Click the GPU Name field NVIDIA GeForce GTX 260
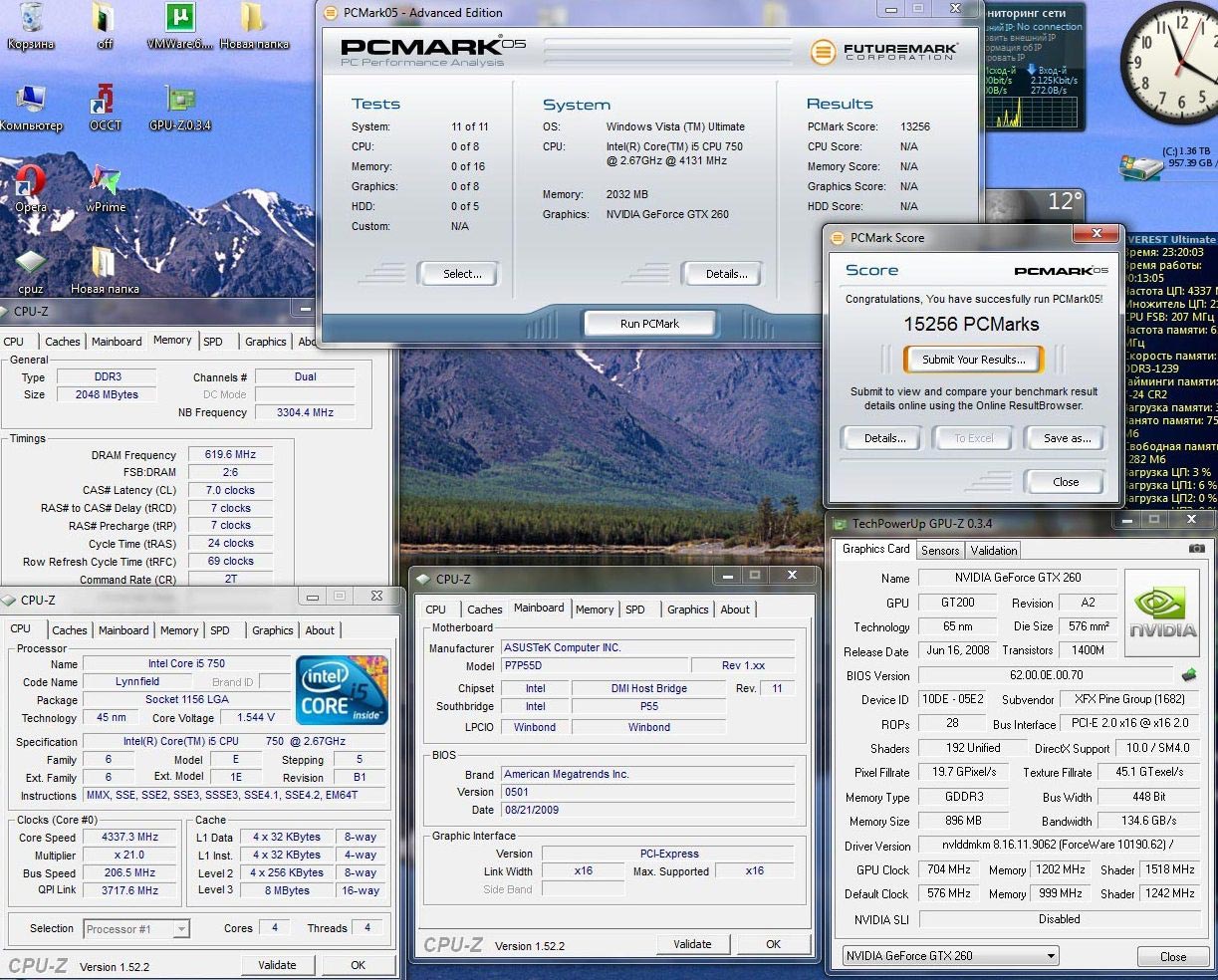Screen dimensions: 1218x980 1018,578
